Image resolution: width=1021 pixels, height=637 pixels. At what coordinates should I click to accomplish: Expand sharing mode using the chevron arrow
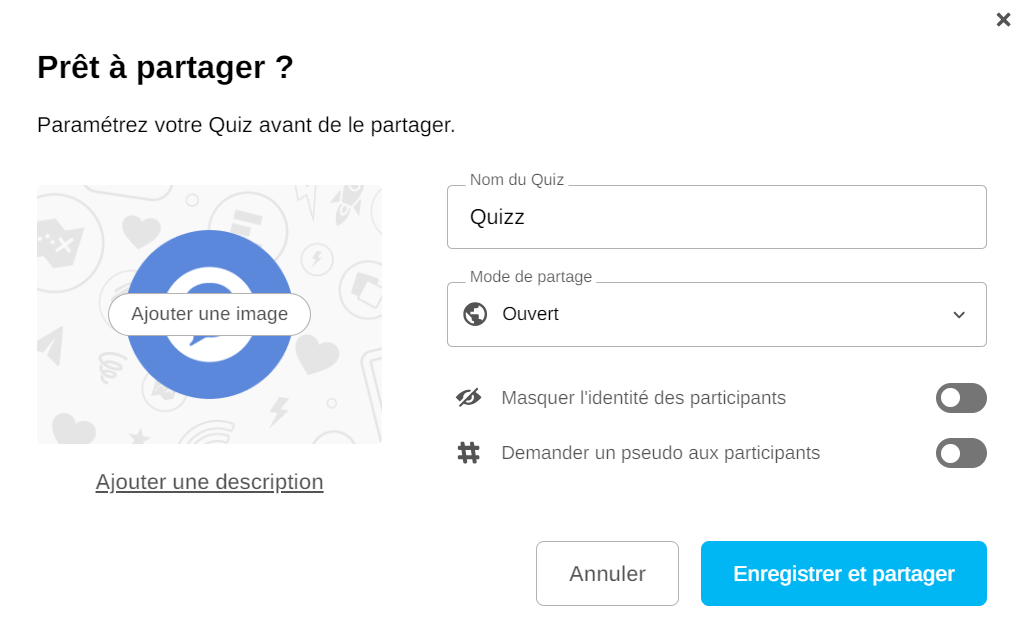point(959,315)
